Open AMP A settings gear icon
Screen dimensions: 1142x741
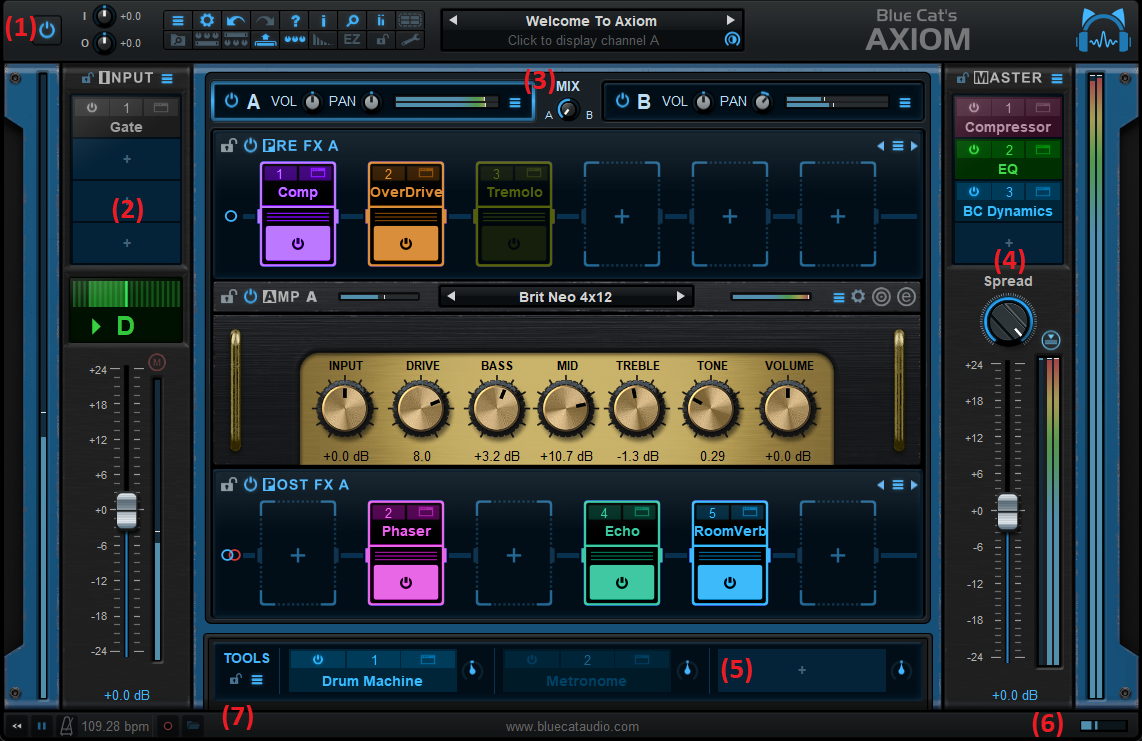click(x=859, y=297)
